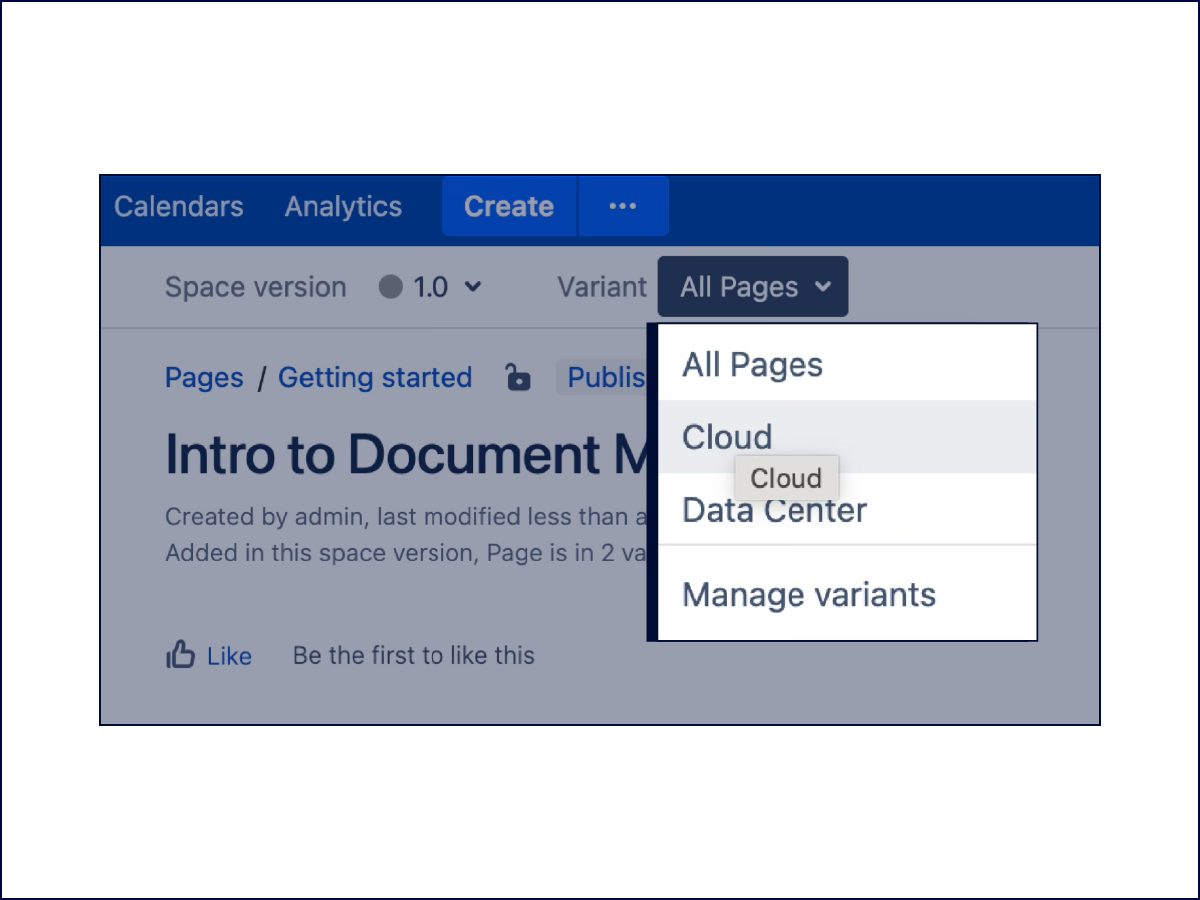
Task: Choose the Cloud variant option
Action: (x=847, y=437)
